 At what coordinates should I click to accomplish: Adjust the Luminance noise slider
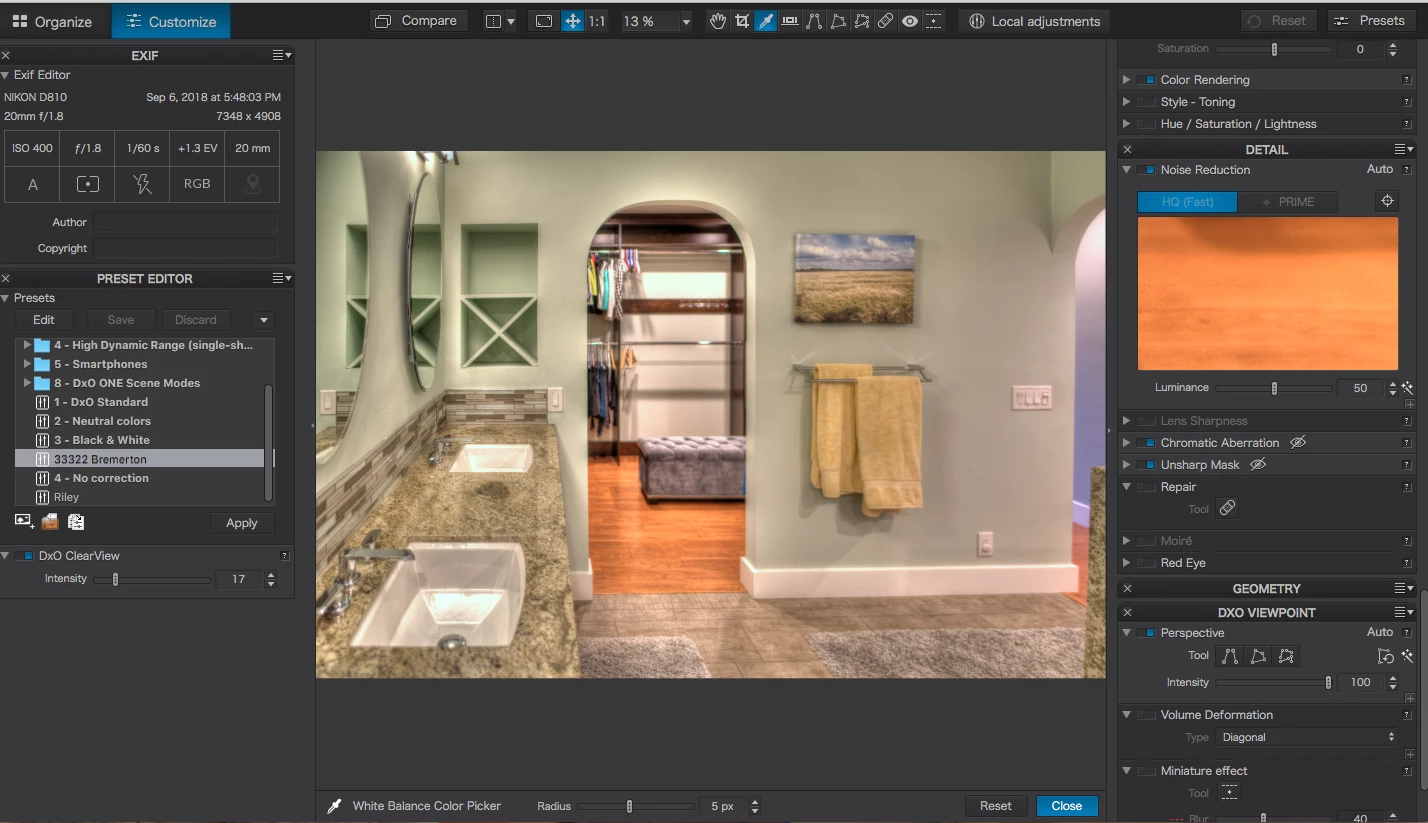[x=1274, y=388]
